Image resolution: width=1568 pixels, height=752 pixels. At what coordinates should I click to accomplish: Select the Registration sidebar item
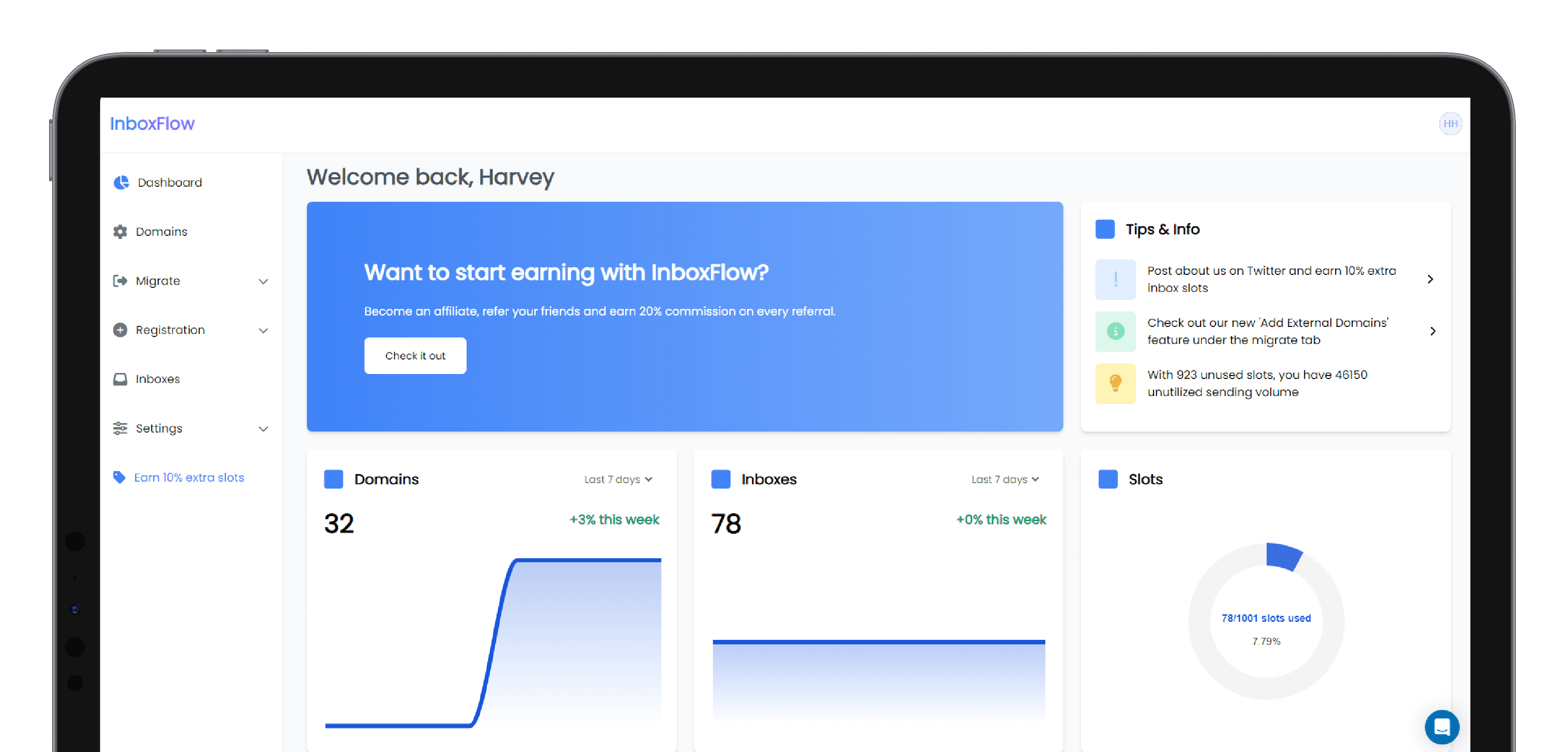coord(170,329)
